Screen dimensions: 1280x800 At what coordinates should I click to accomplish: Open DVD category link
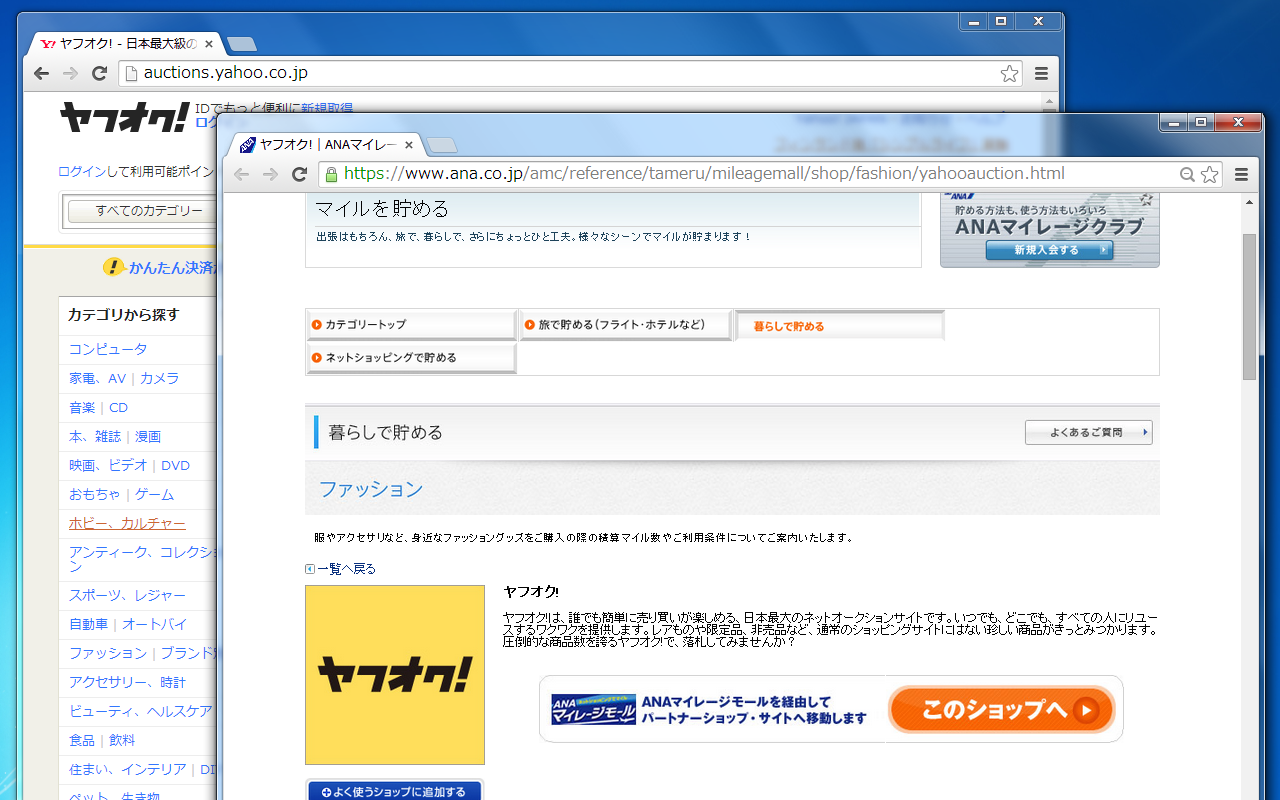point(175,465)
